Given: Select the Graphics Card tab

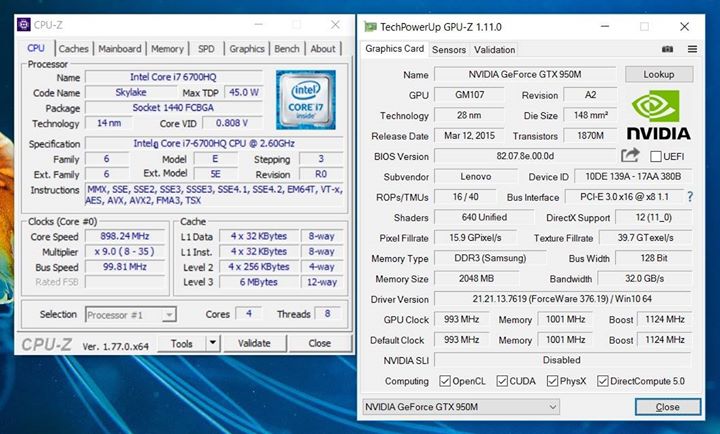Looking at the screenshot, I should pyautogui.click(x=394, y=49).
